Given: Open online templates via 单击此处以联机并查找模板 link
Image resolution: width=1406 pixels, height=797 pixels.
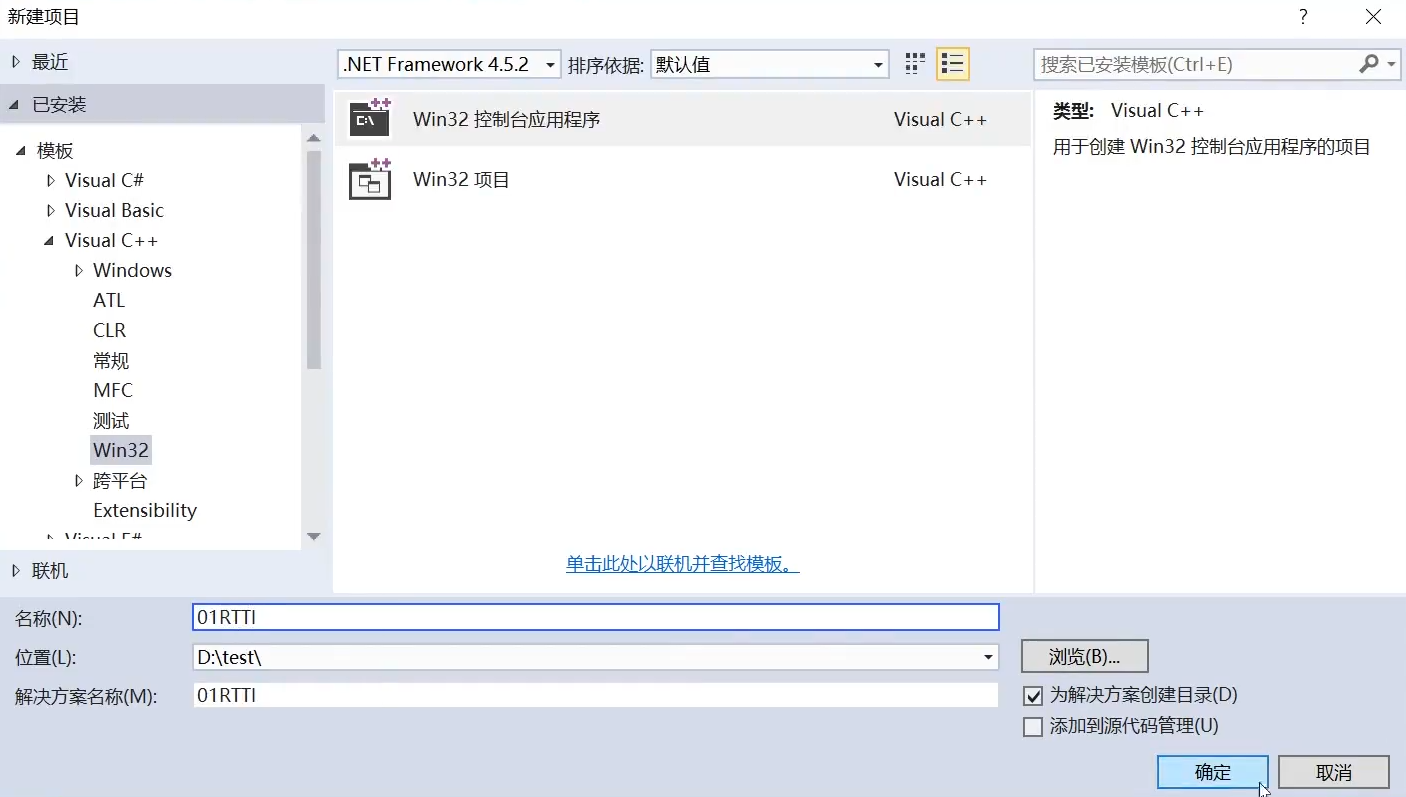Looking at the screenshot, I should point(683,564).
